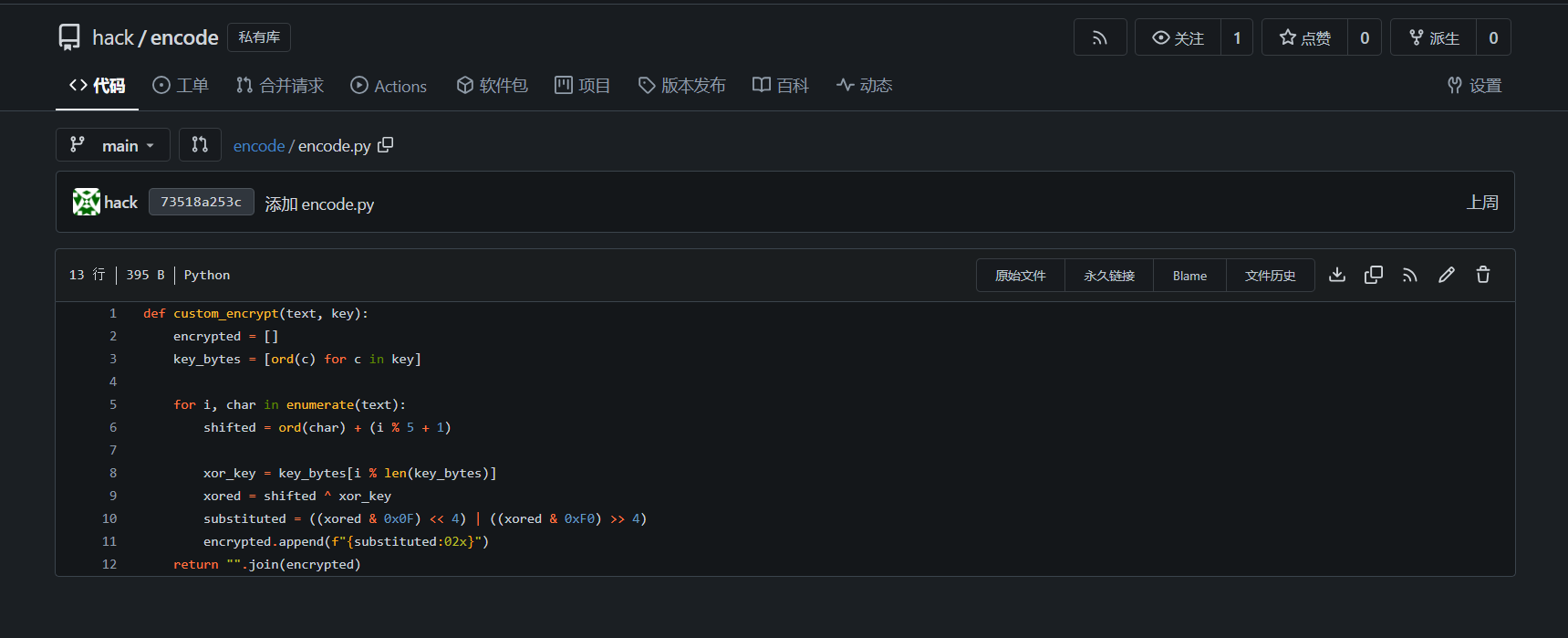The width and height of the screenshot is (1568, 638).
Task: Edit encode.py with the pencil icon
Action: [1447, 275]
